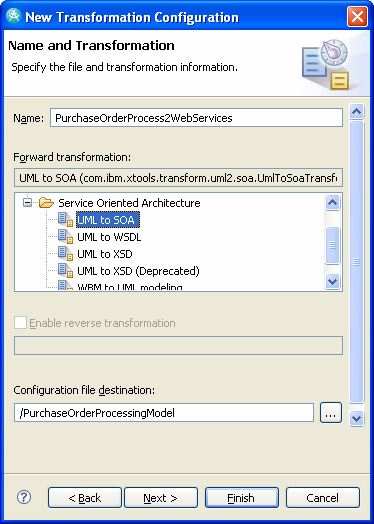Cancel the transformation configuration wizard
Viewport: 374px width, 524px height.
click(x=323, y=498)
